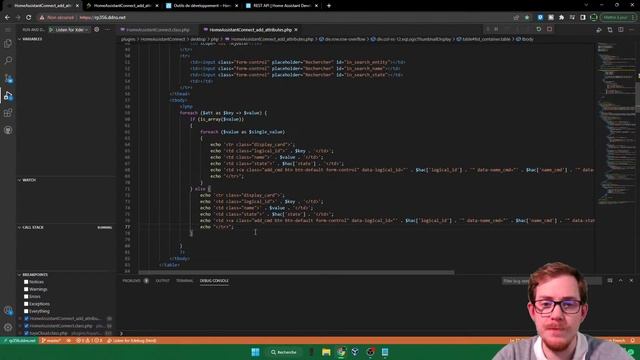Click the git branch in the status bar
640x360 pixels.
point(51,340)
